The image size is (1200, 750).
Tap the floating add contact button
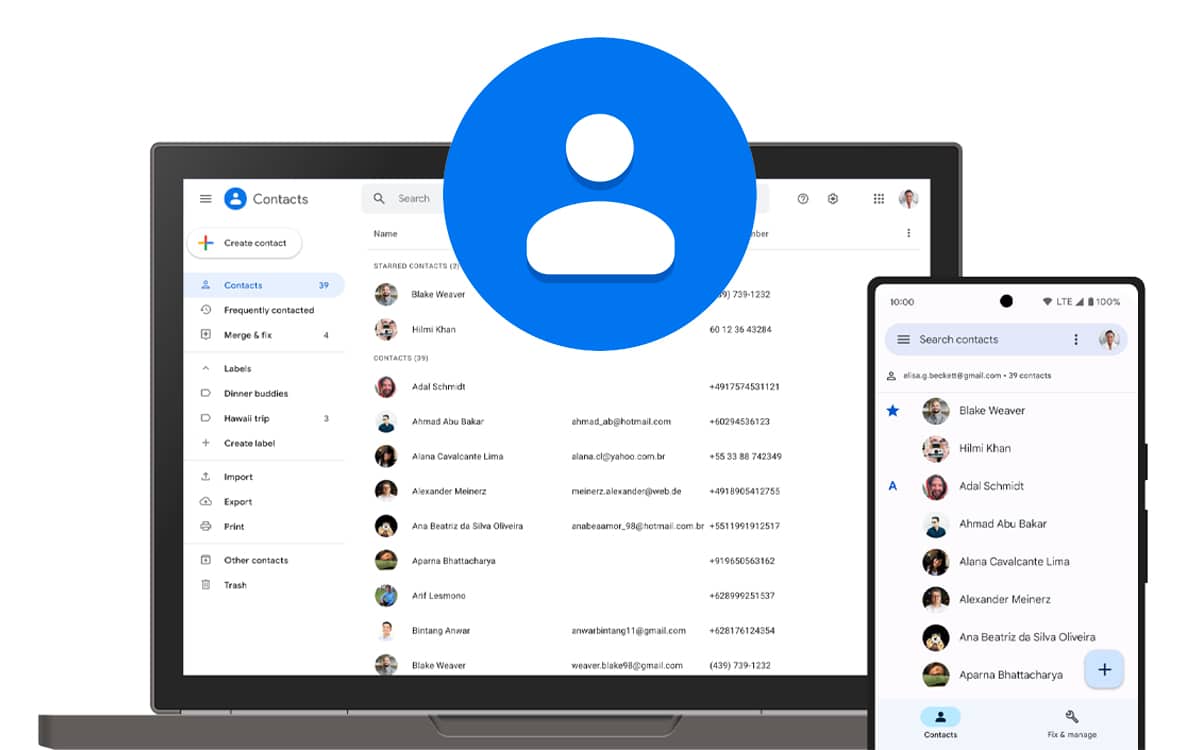click(x=1104, y=670)
